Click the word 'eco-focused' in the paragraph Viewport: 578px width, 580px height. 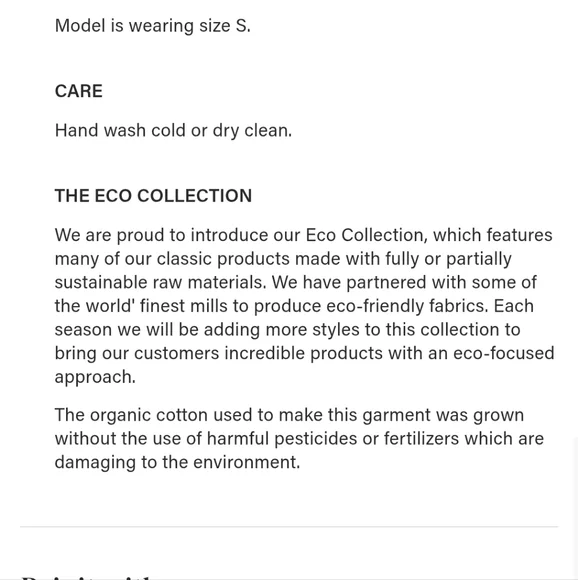[504, 353]
